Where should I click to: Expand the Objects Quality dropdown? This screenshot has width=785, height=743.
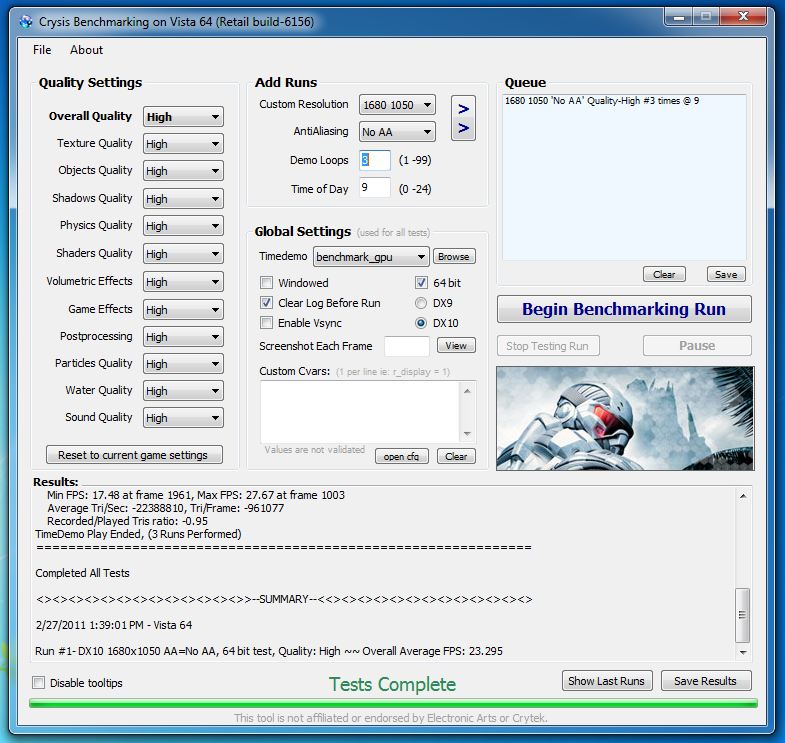183,171
